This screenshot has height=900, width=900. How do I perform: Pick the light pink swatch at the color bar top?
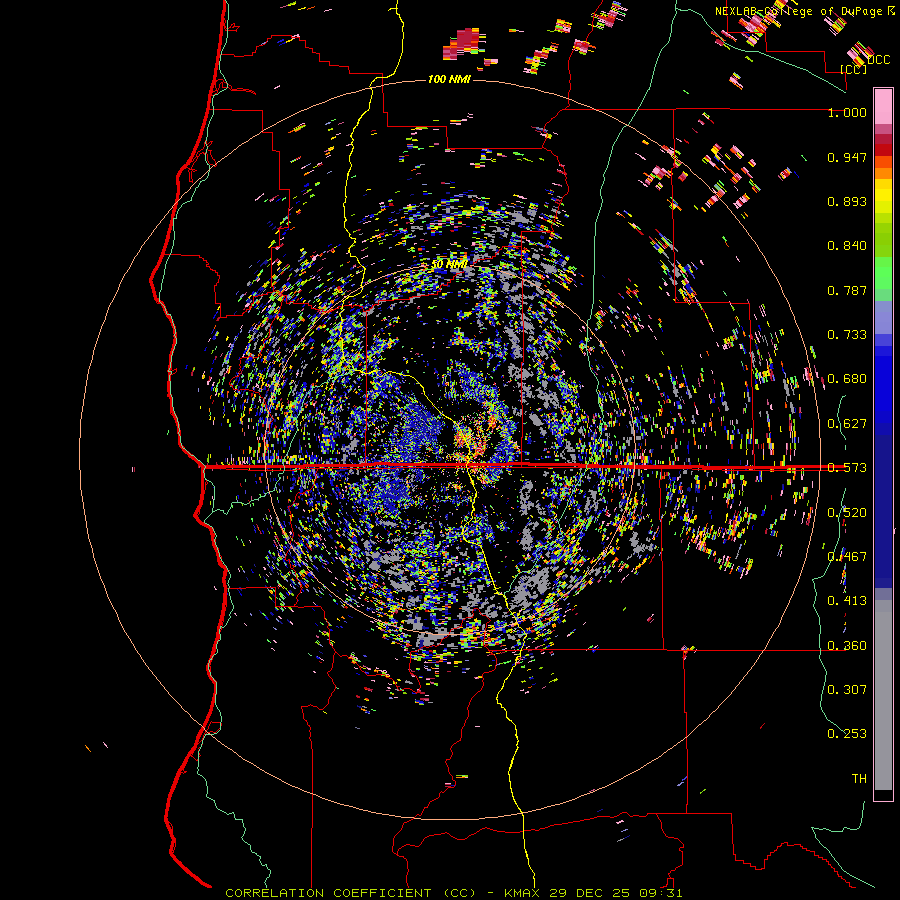tap(883, 106)
